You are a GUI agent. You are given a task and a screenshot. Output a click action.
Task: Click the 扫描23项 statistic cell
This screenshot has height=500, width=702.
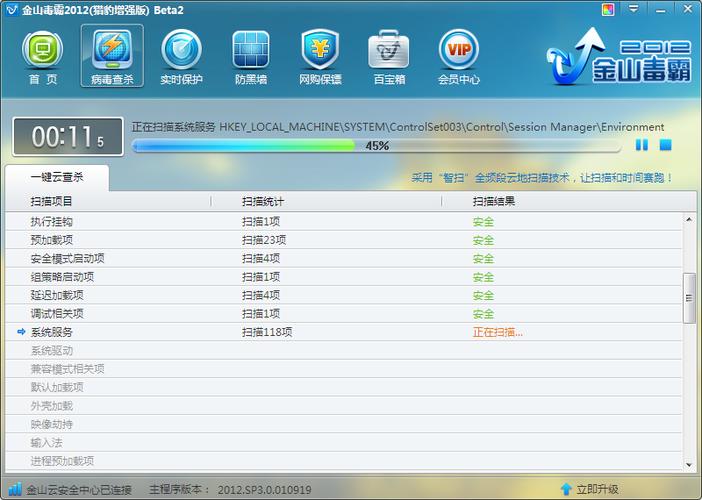tap(264, 240)
